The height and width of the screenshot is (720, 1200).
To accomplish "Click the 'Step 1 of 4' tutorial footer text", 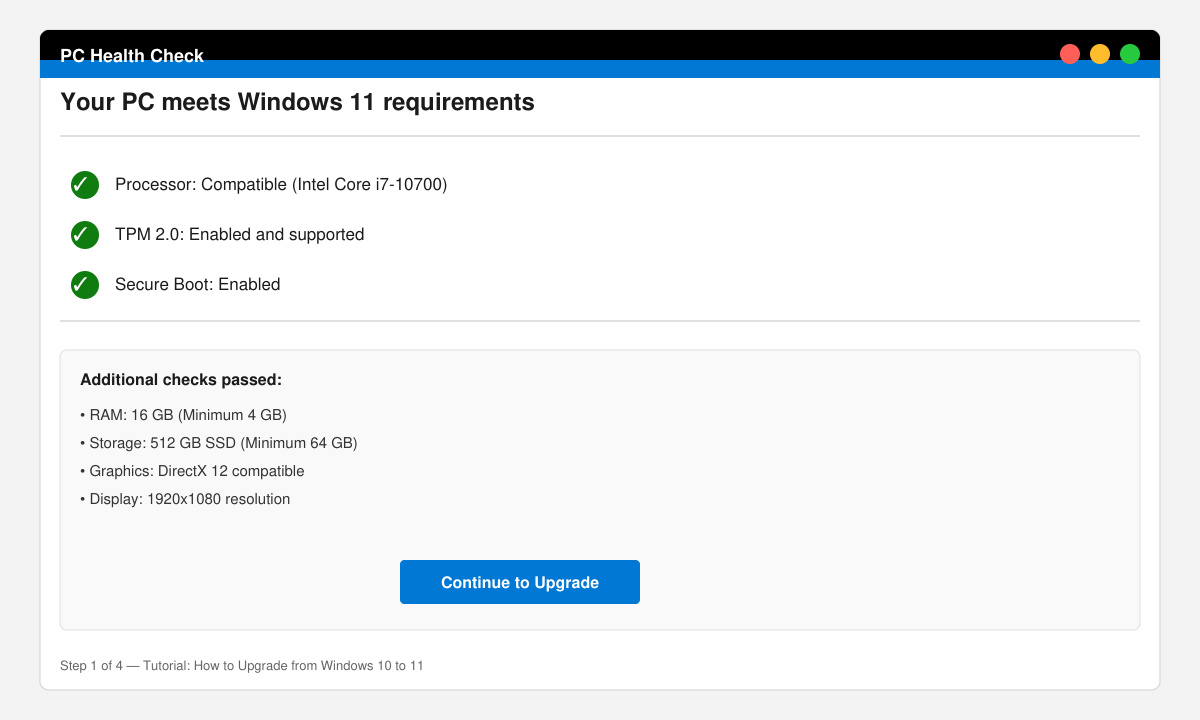I will tap(242, 665).
